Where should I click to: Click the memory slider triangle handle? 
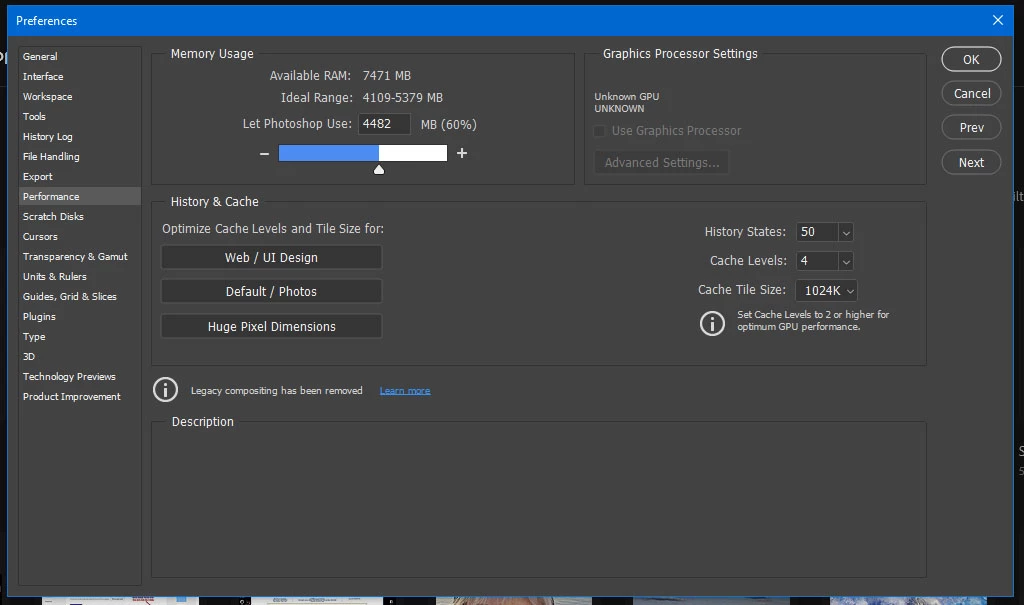[x=379, y=170]
